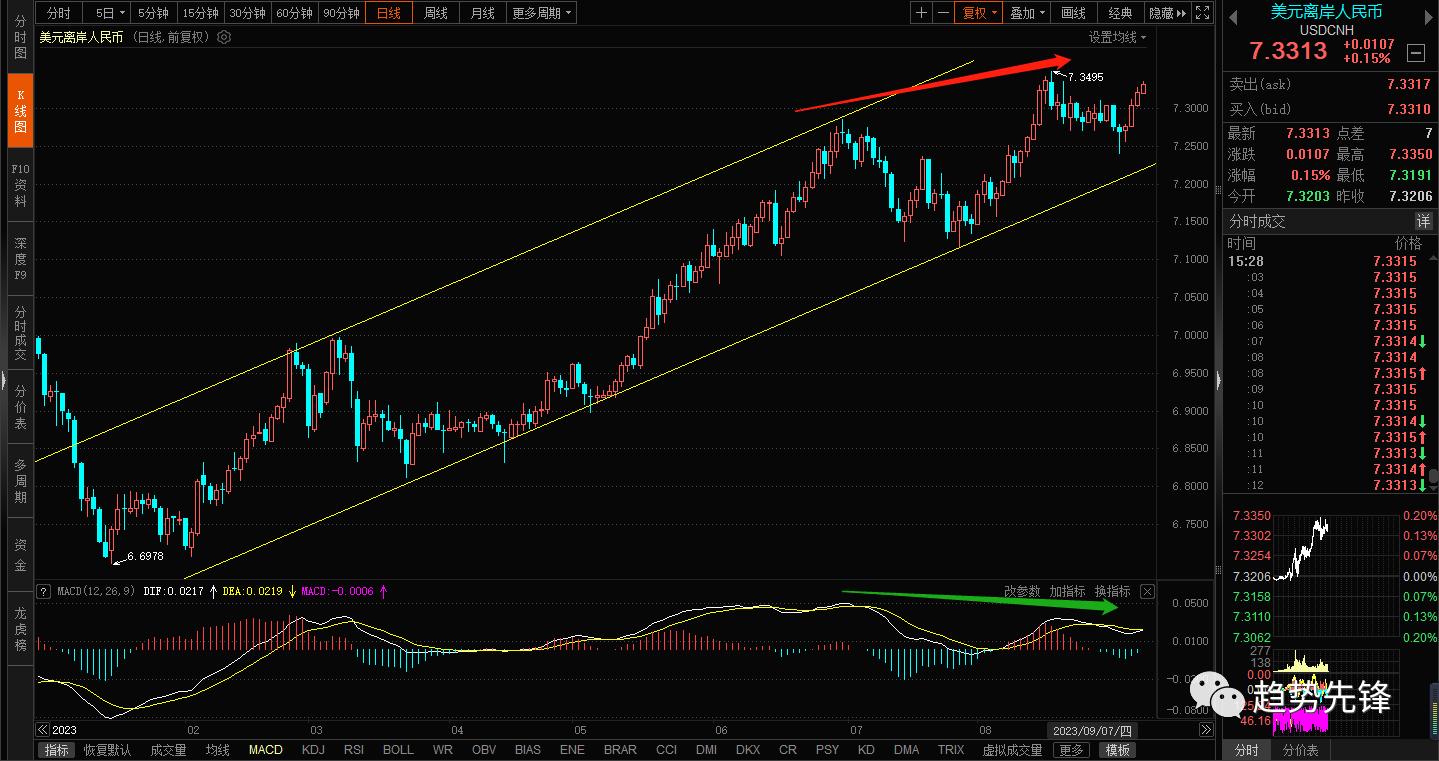Screen dimensions: 1439x761
Task: Open the 设置均线 dropdown
Action: (1118, 37)
